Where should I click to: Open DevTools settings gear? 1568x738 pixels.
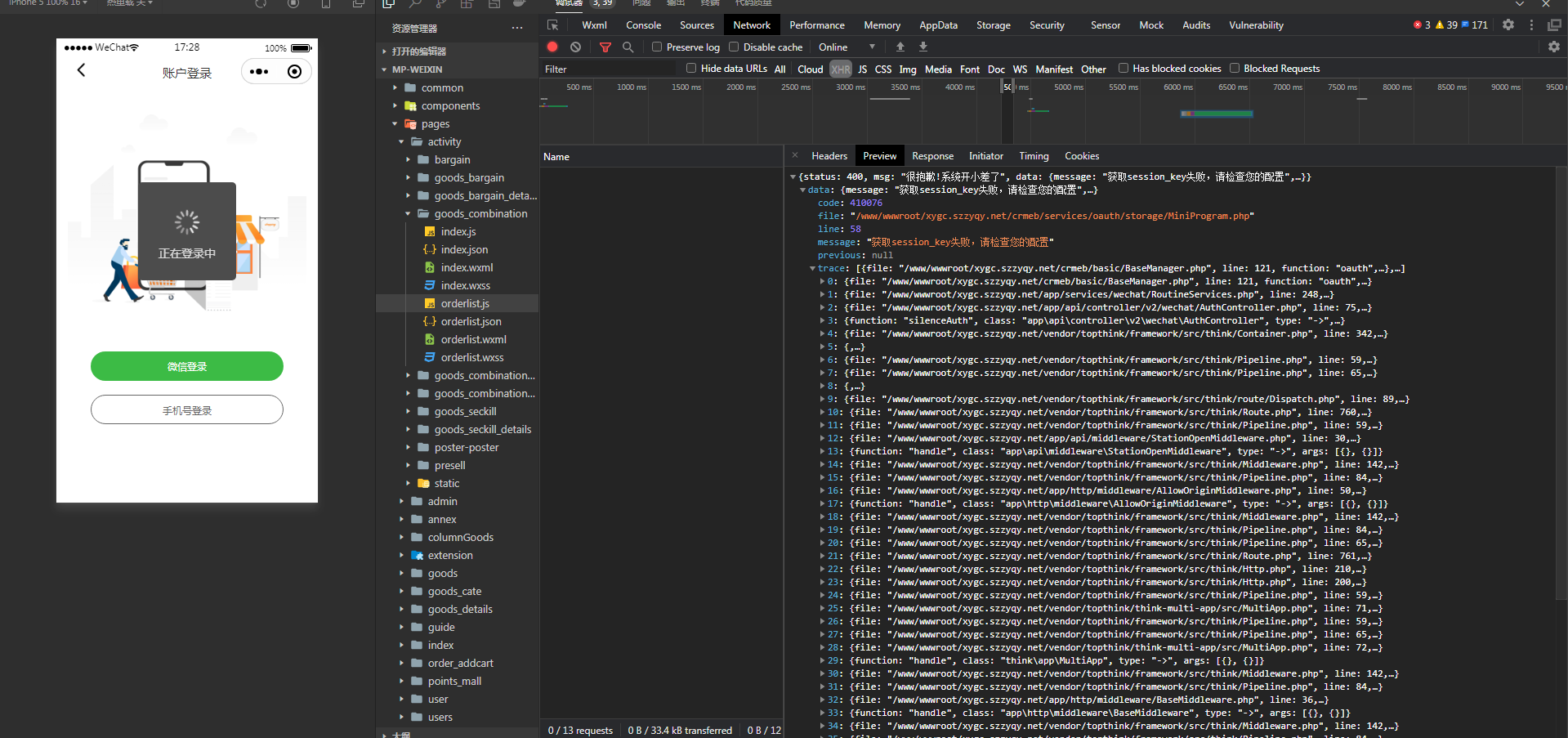pos(1508,25)
